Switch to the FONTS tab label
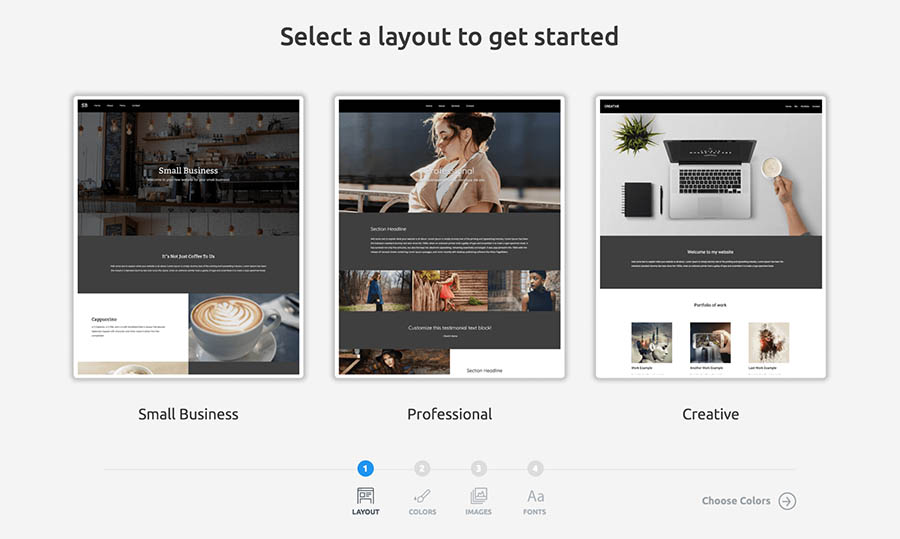This screenshot has width=900, height=539. tap(534, 512)
